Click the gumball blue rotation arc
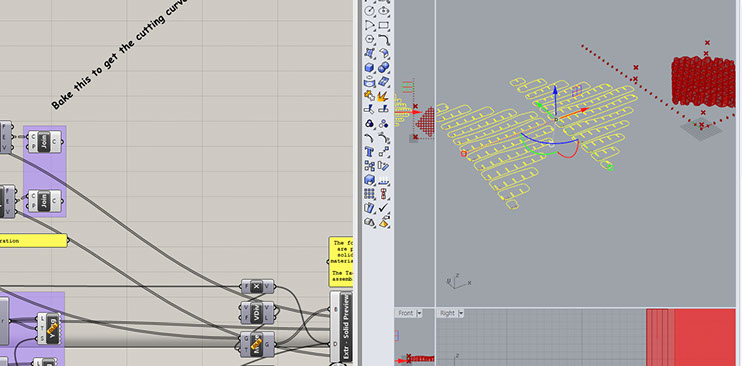The width and height of the screenshot is (742, 366). (549, 142)
